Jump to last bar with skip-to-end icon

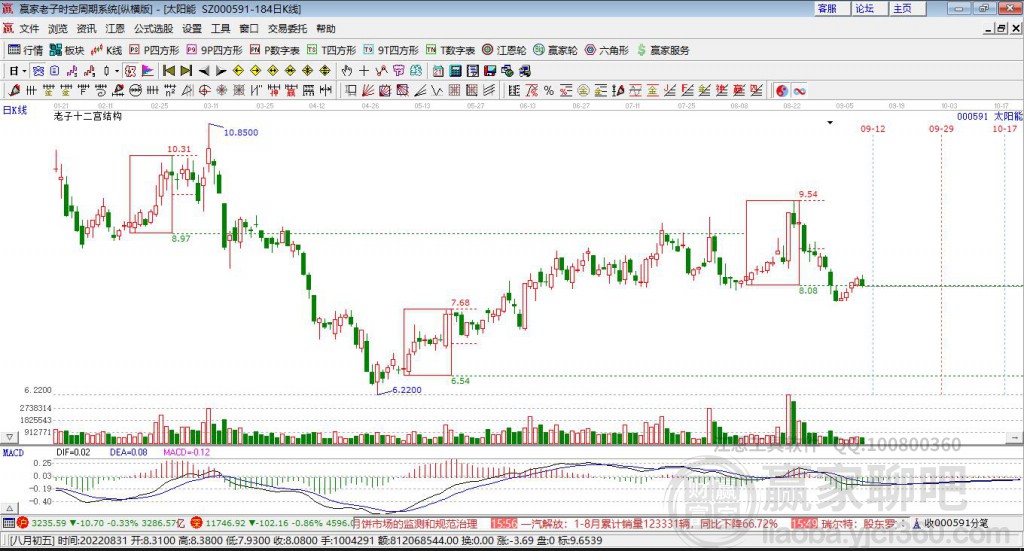(x=186, y=71)
